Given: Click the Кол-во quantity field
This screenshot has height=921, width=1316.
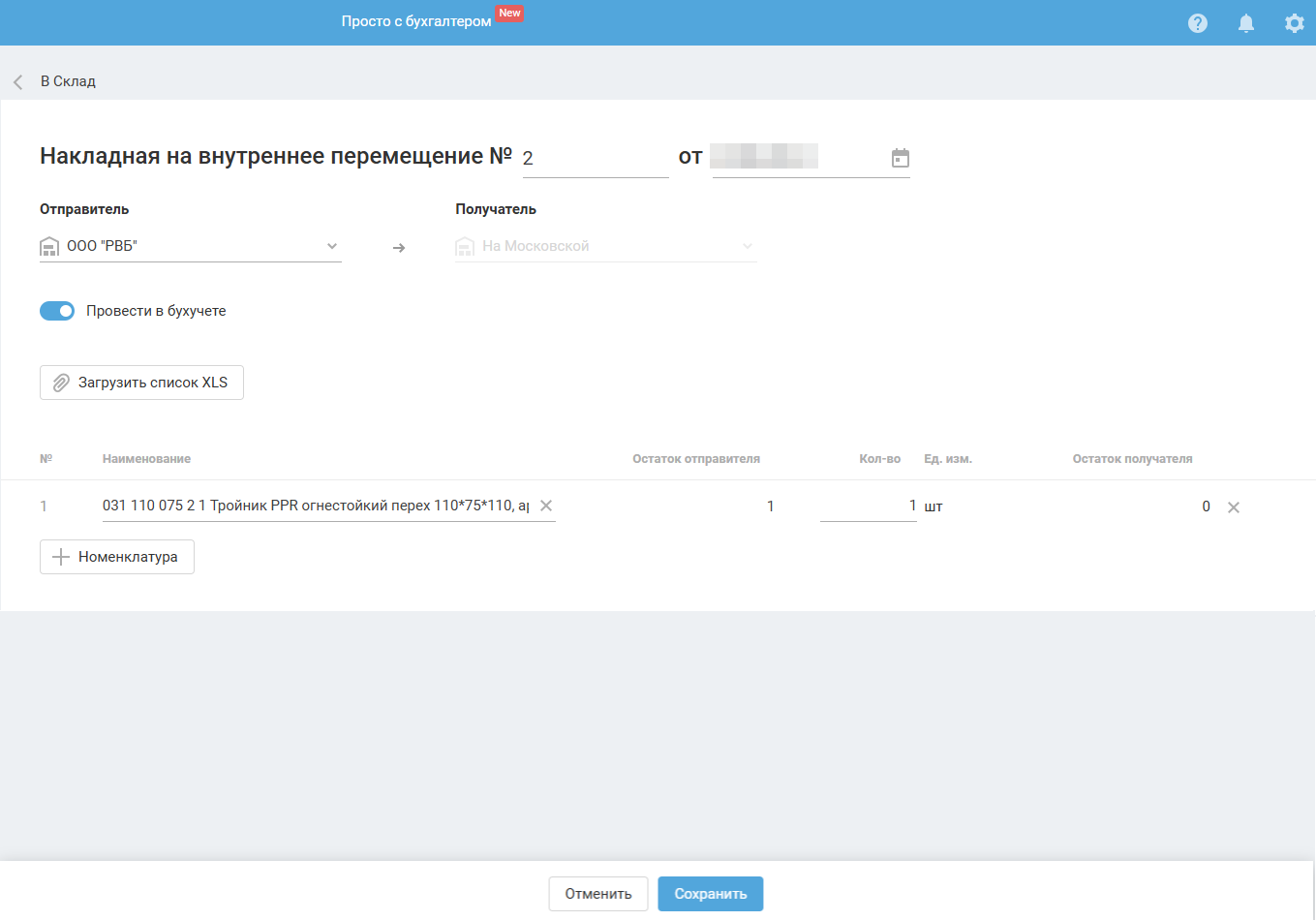Looking at the screenshot, I should coord(869,506).
